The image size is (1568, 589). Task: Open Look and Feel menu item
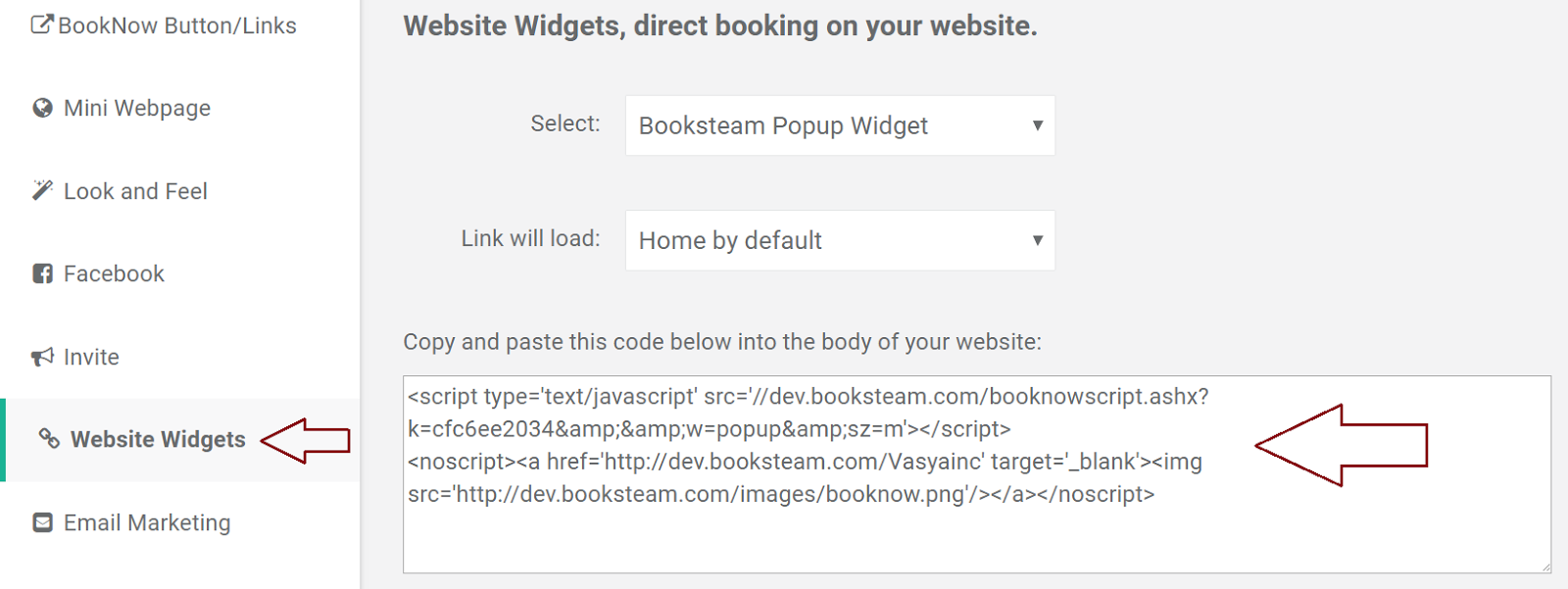(x=135, y=191)
